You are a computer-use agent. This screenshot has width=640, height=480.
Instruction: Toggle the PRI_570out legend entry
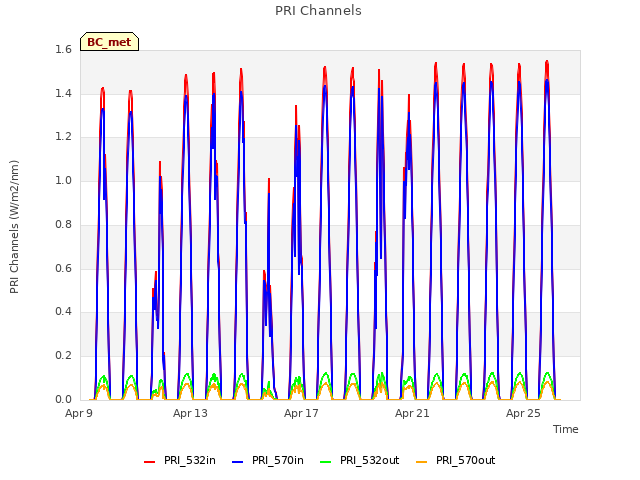click(x=456, y=460)
